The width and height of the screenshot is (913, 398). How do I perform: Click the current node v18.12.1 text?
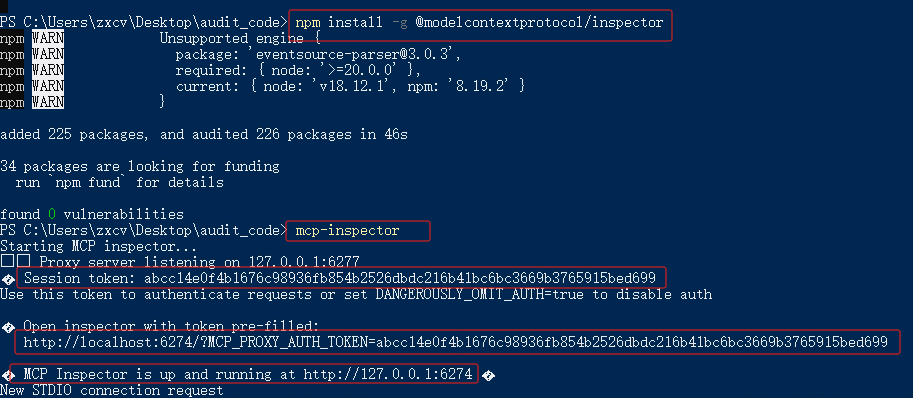351,86
